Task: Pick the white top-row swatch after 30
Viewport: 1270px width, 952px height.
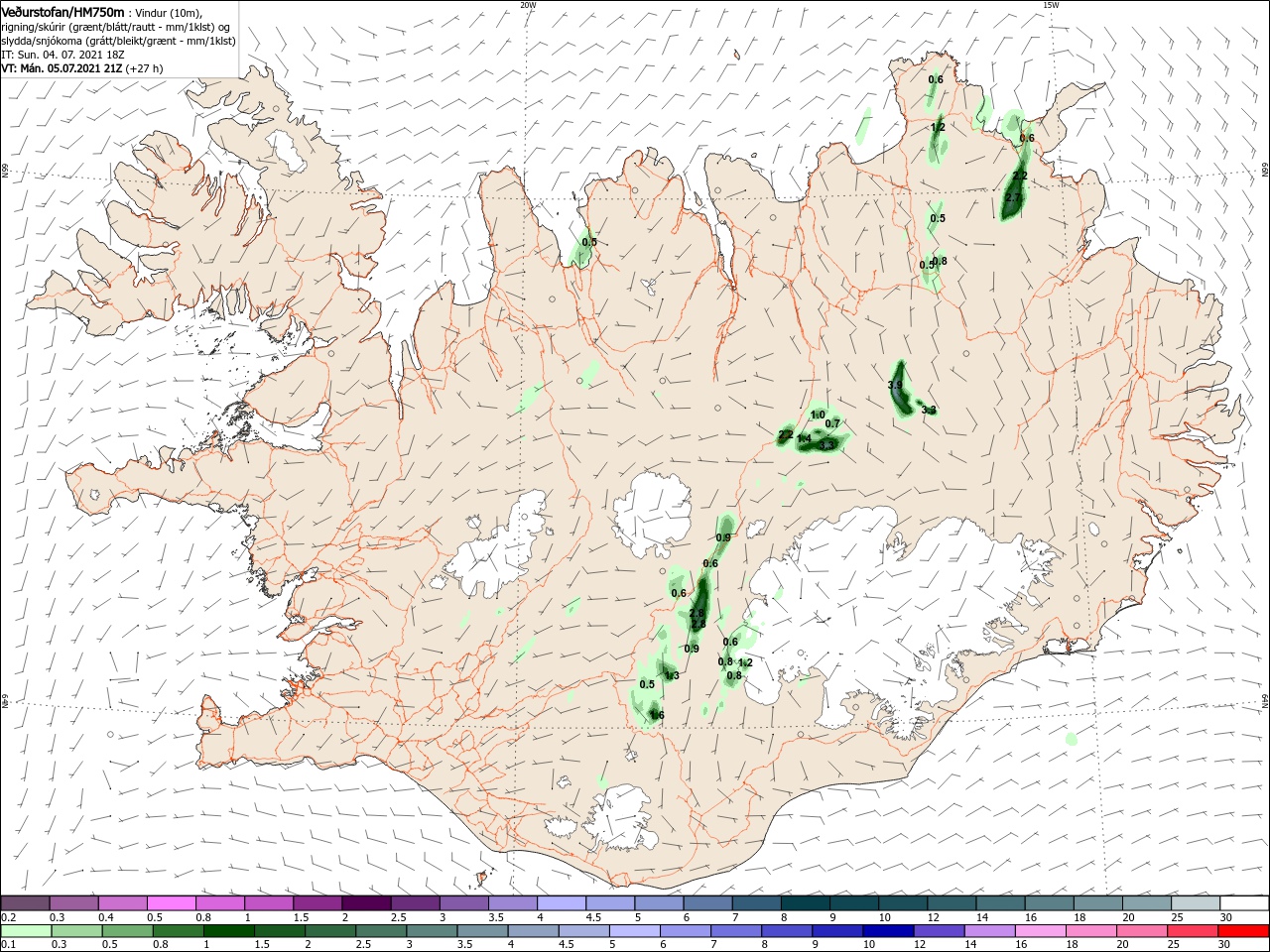Action: pos(1245,903)
